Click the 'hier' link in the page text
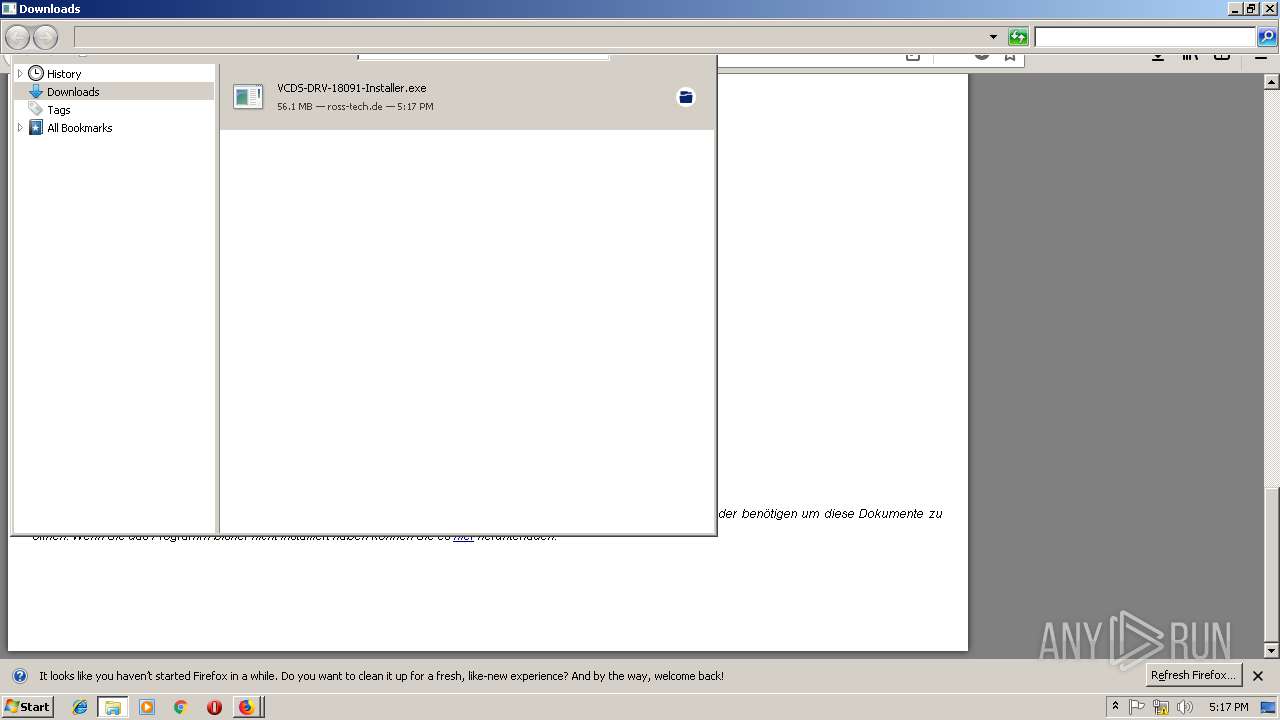Screen dimensions: 1280x720 point(463,537)
